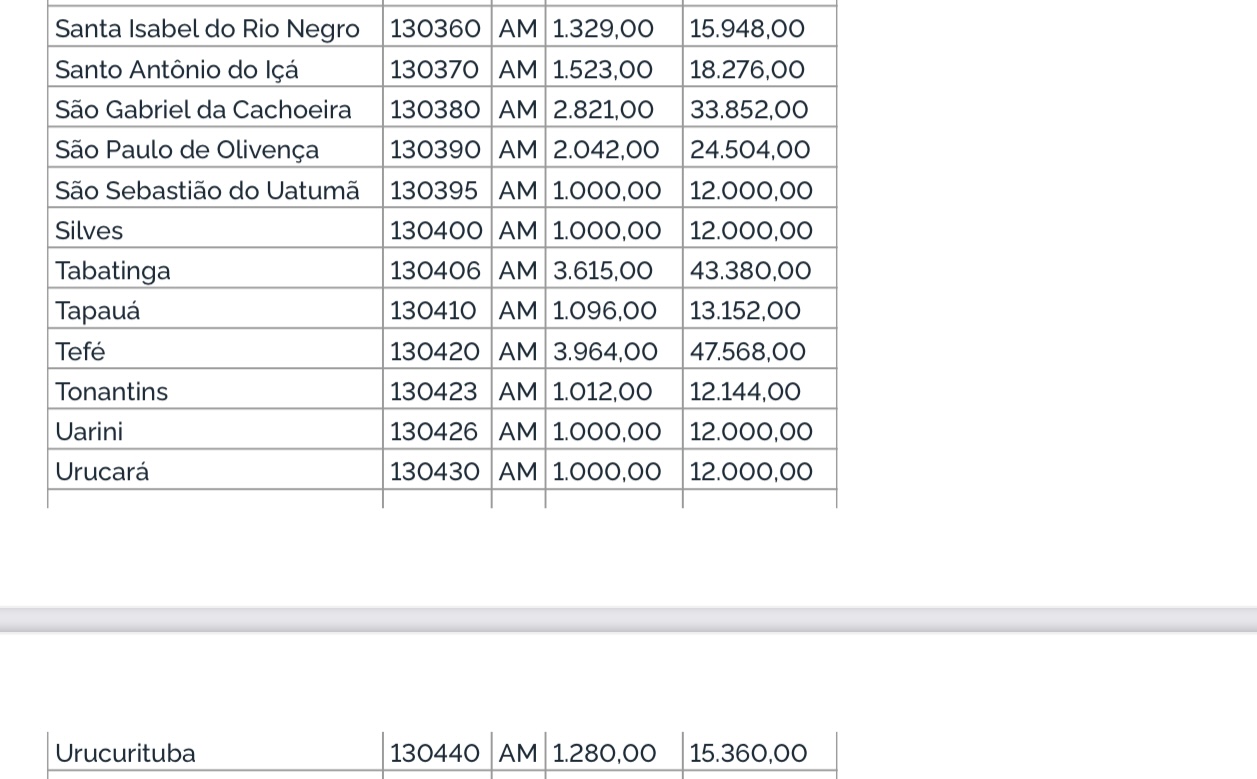This screenshot has height=779, width=1257.
Task: Click value 18.276,00 for Santo Antônio do Içá
Action: 747,70
